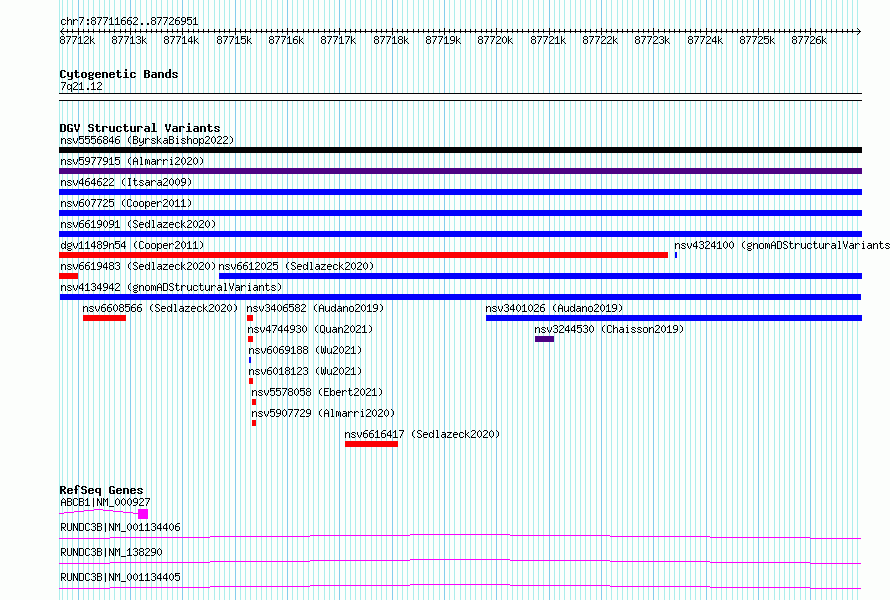This screenshot has height=600, width=890.
Task: Click the ABCB1|NM_000927 gene label
Action: (105, 502)
